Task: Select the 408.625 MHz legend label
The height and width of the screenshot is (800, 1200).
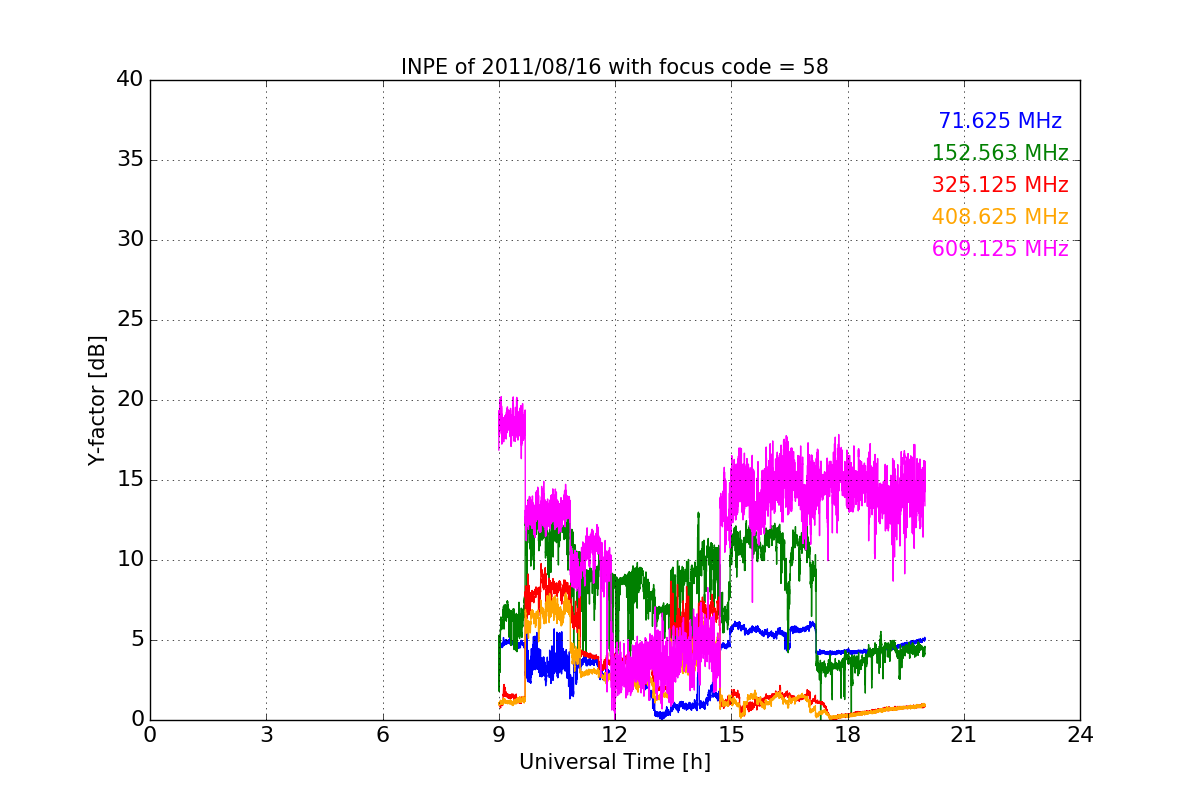Action: click(1000, 217)
